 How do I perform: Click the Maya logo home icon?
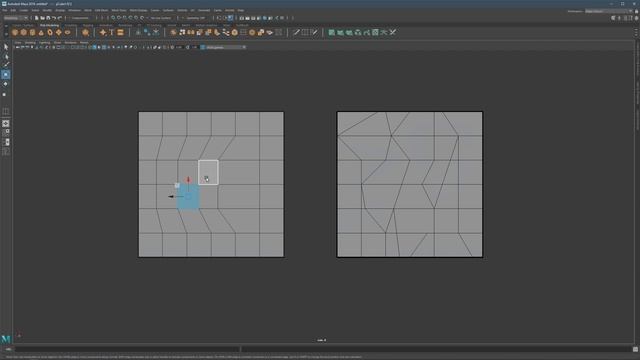tap(6, 339)
